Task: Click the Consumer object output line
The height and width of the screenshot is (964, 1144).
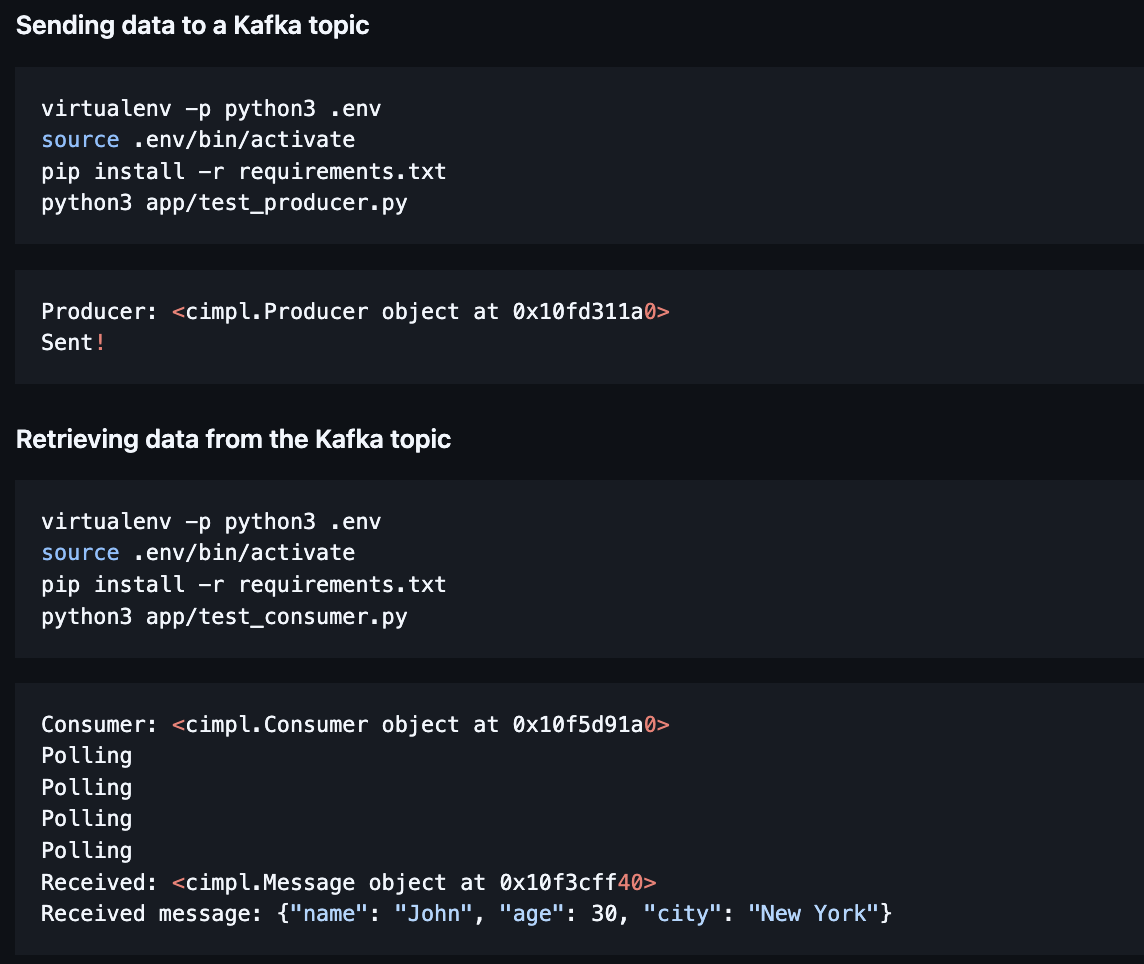Action: (355, 724)
